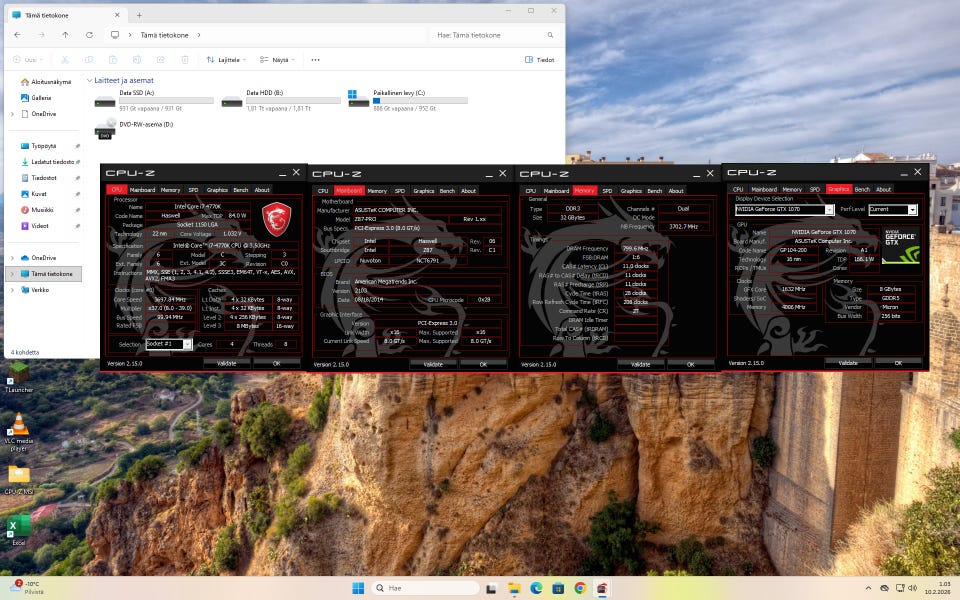Click the Delete trash icon in File Explorer
Viewport: 960px width, 600px height.
184,59
